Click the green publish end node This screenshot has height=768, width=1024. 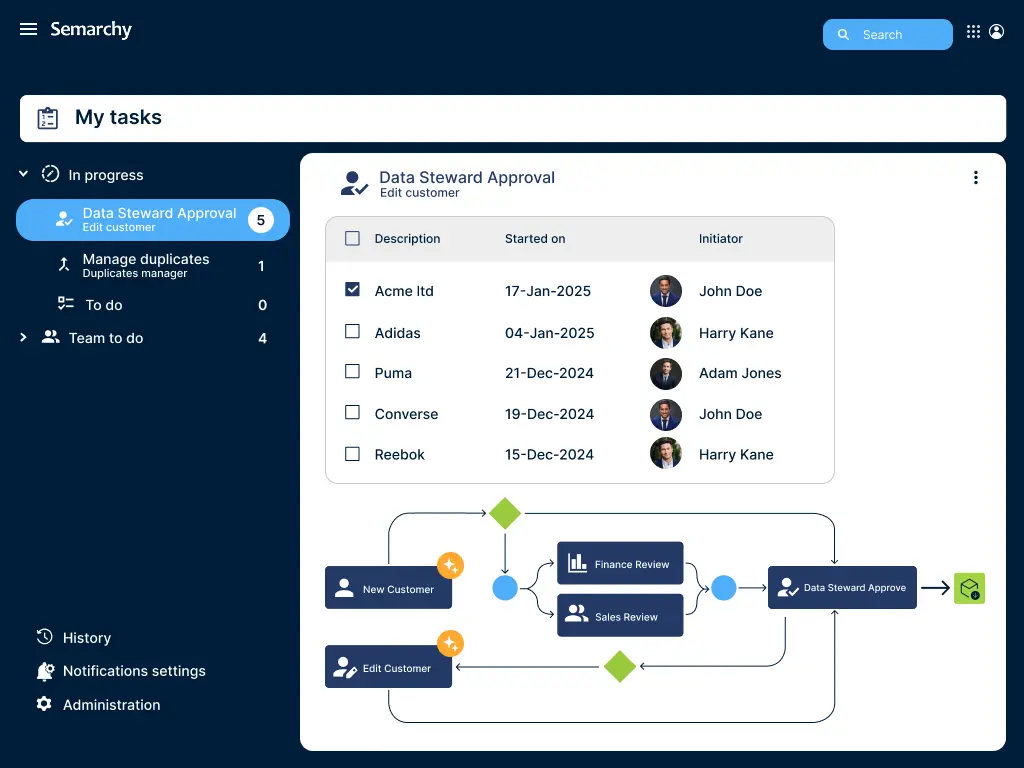click(969, 588)
